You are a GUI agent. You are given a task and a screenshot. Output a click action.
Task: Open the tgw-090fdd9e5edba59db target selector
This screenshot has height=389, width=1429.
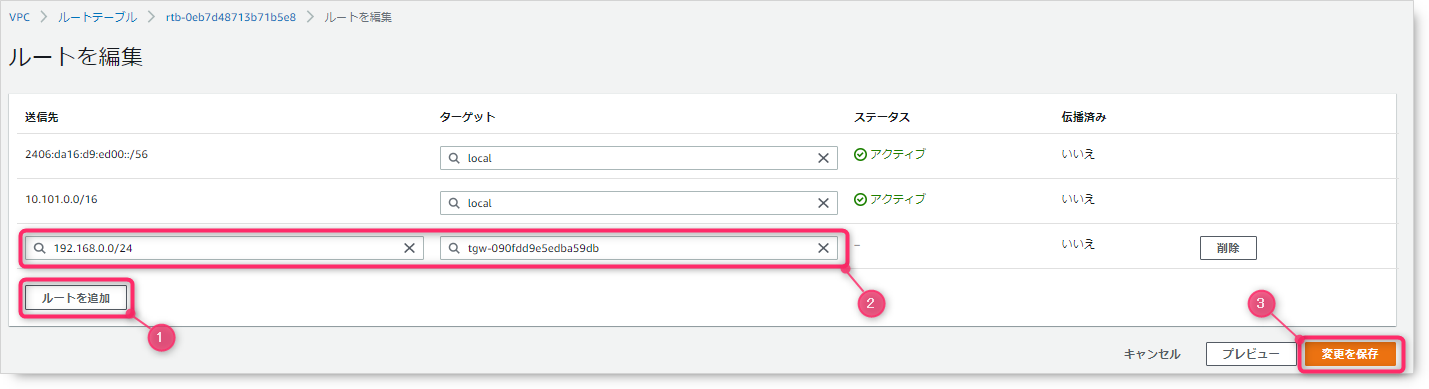[638, 248]
